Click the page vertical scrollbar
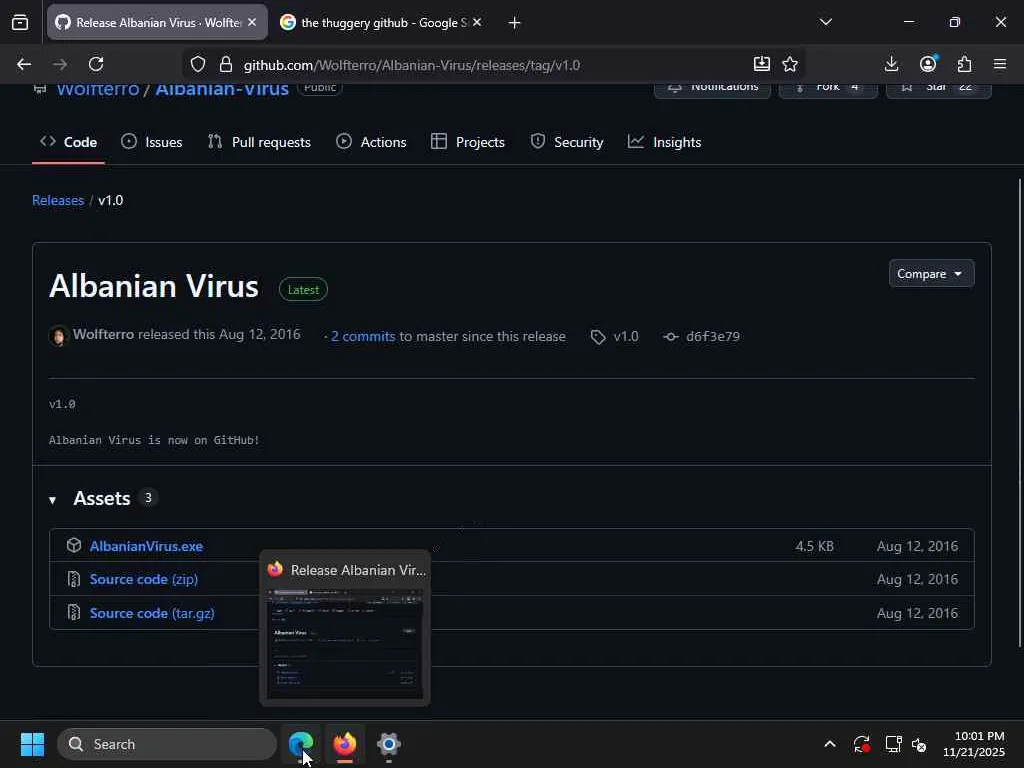The width and height of the screenshot is (1024, 768). point(1020,413)
